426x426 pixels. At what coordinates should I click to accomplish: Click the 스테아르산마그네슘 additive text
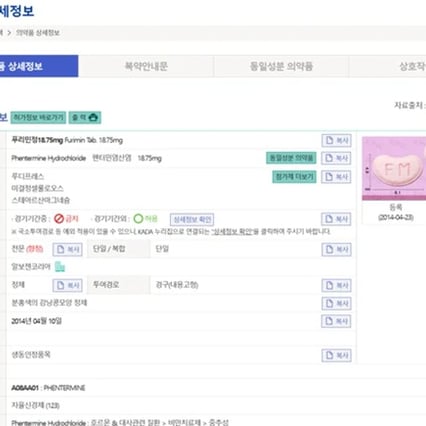(41, 200)
